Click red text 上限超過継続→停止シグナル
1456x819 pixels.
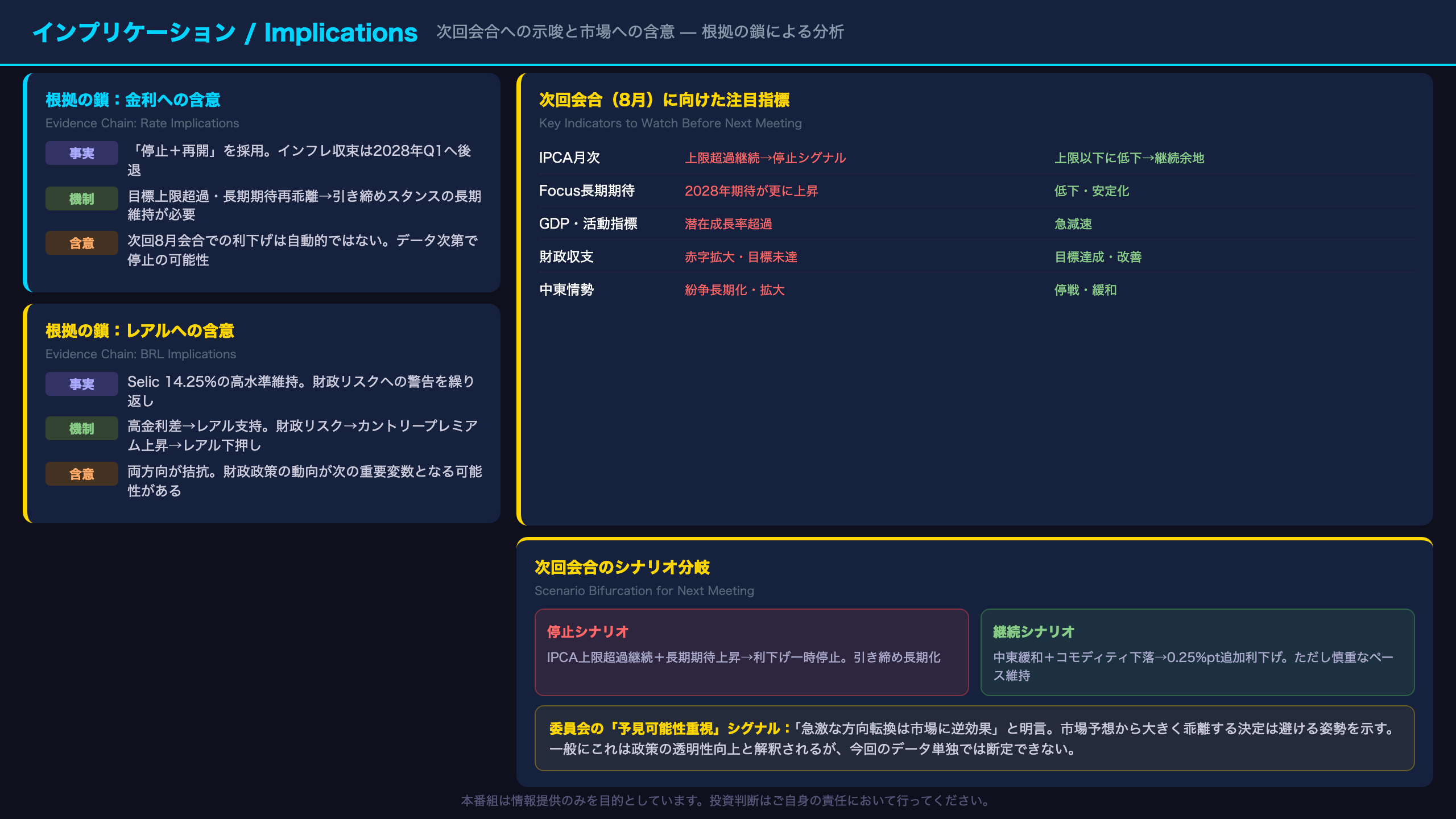click(x=765, y=158)
